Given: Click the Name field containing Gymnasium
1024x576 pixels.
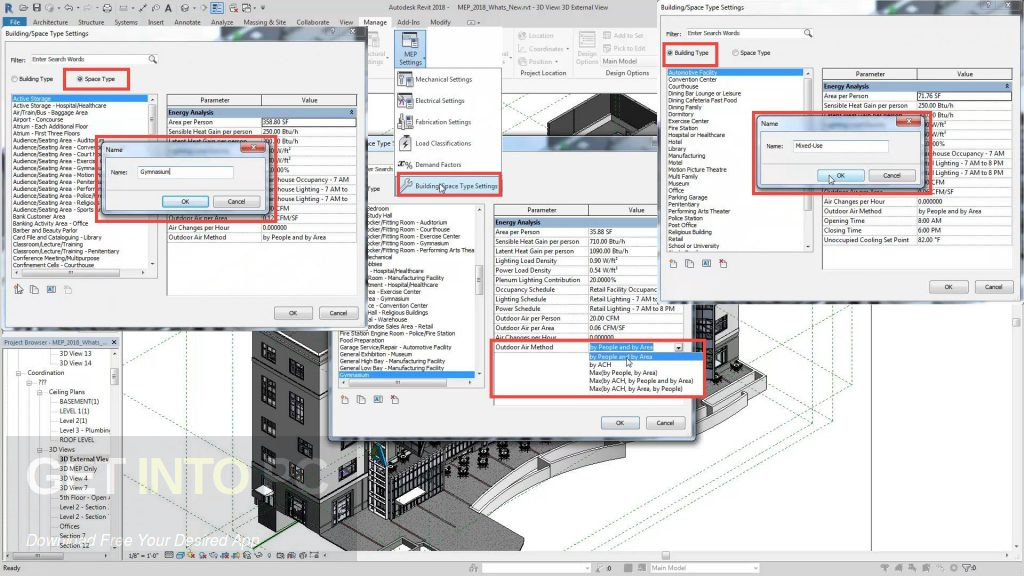Looking at the screenshot, I should [x=185, y=172].
